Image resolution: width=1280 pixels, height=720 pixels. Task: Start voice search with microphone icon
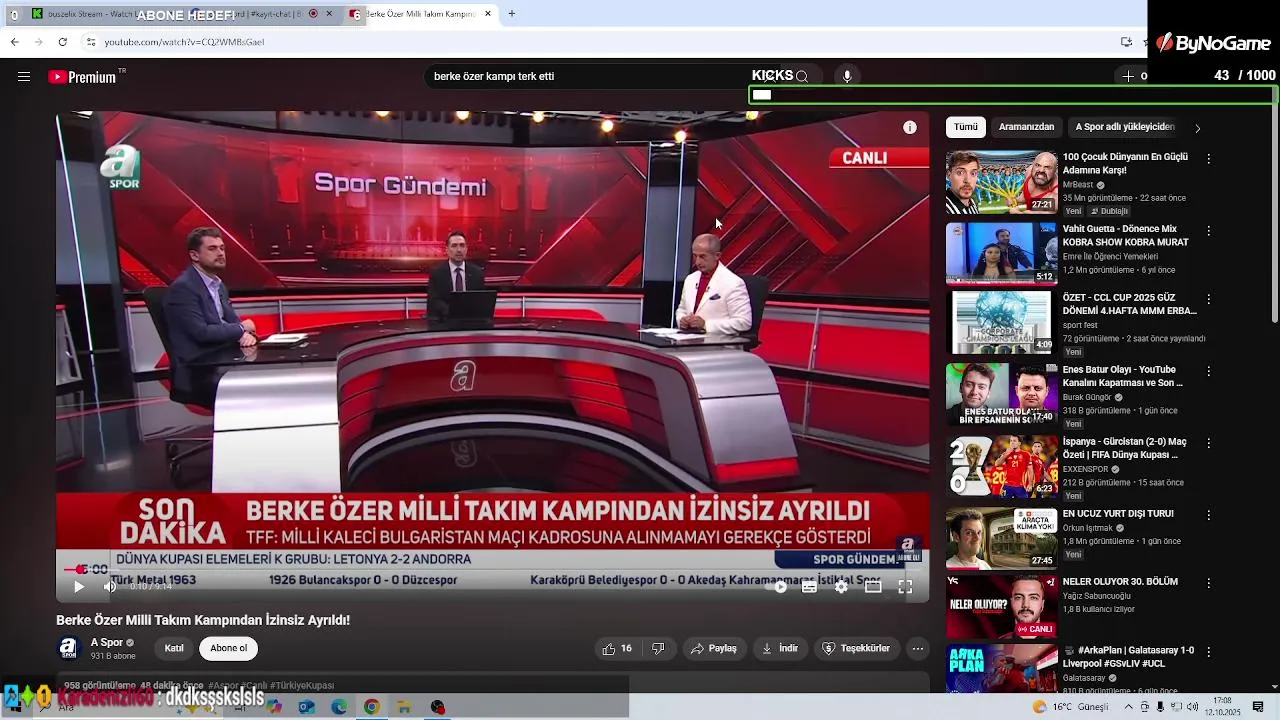(x=847, y=76)
